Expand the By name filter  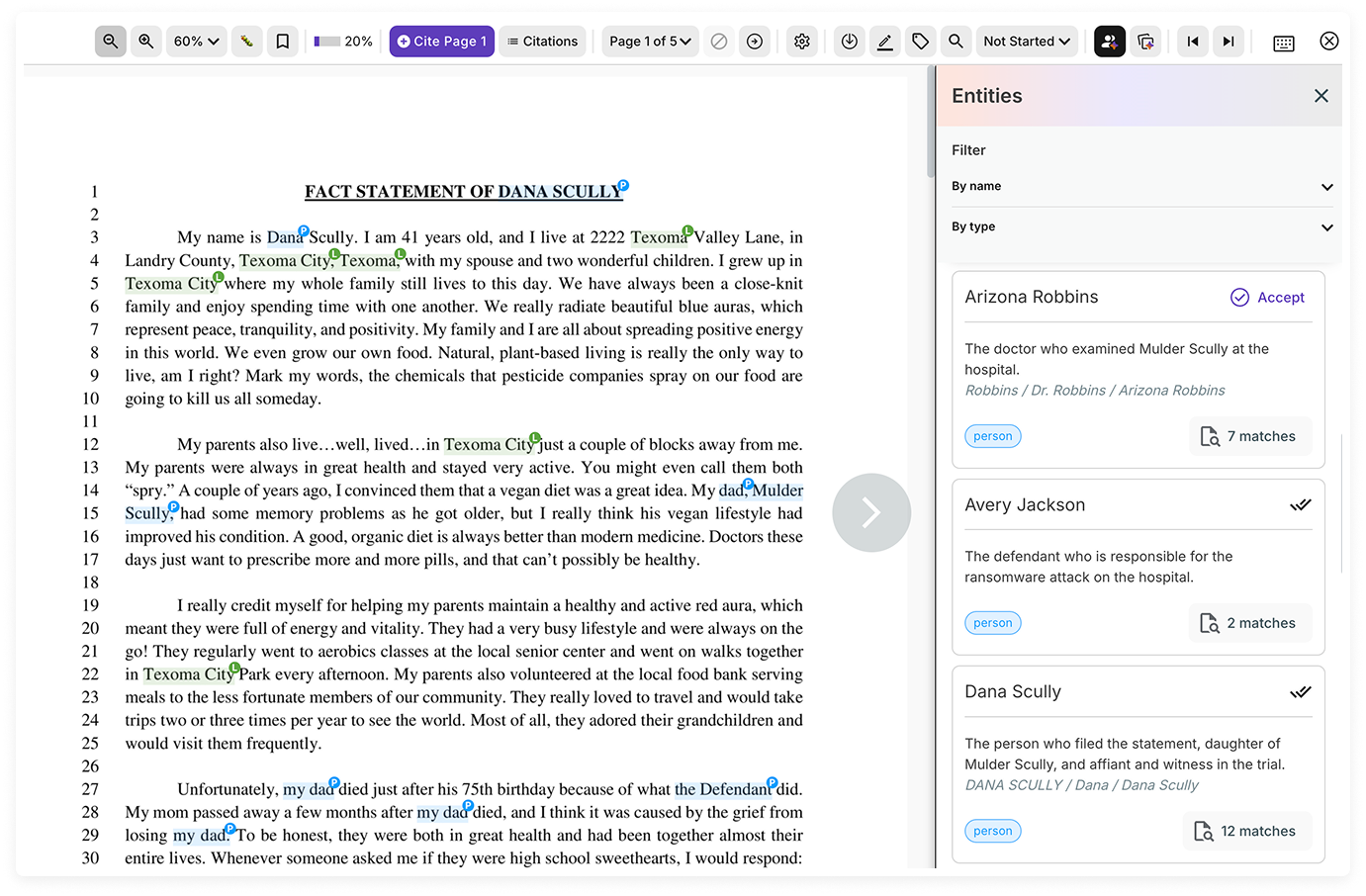1141,186
